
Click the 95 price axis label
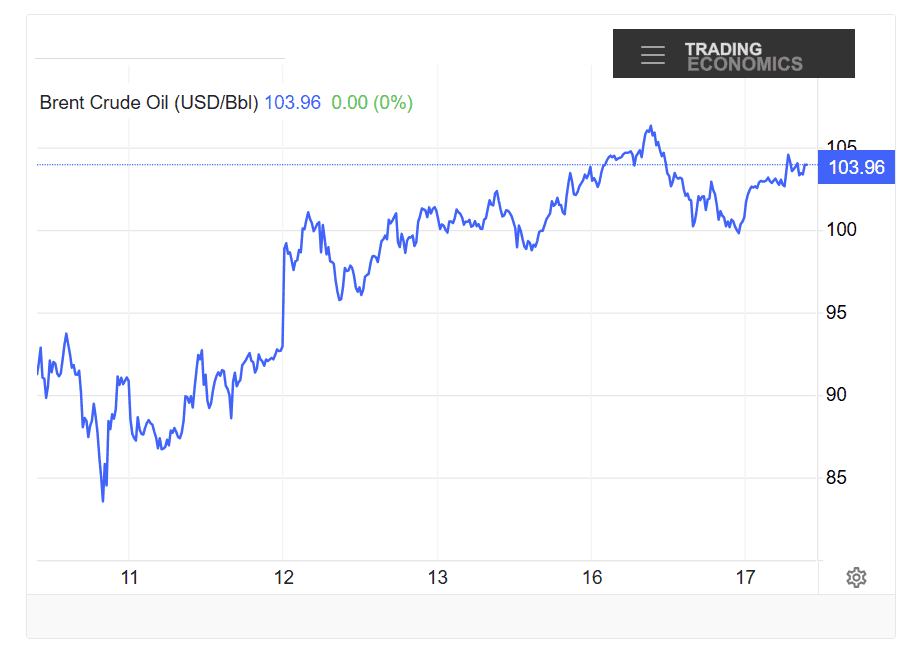point(836,313)
